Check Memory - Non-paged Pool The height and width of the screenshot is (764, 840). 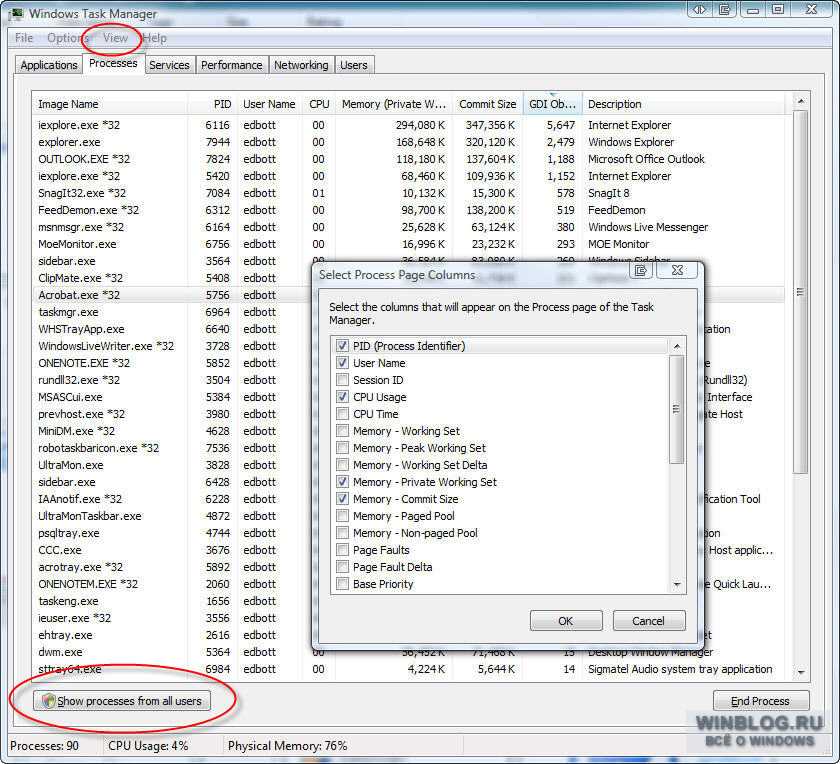click(342, 533)
